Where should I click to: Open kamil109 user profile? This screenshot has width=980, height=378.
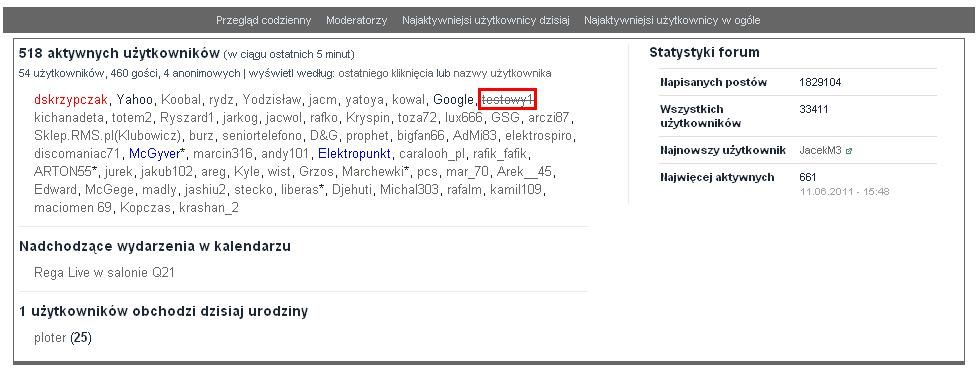click(x=516, y=189)
